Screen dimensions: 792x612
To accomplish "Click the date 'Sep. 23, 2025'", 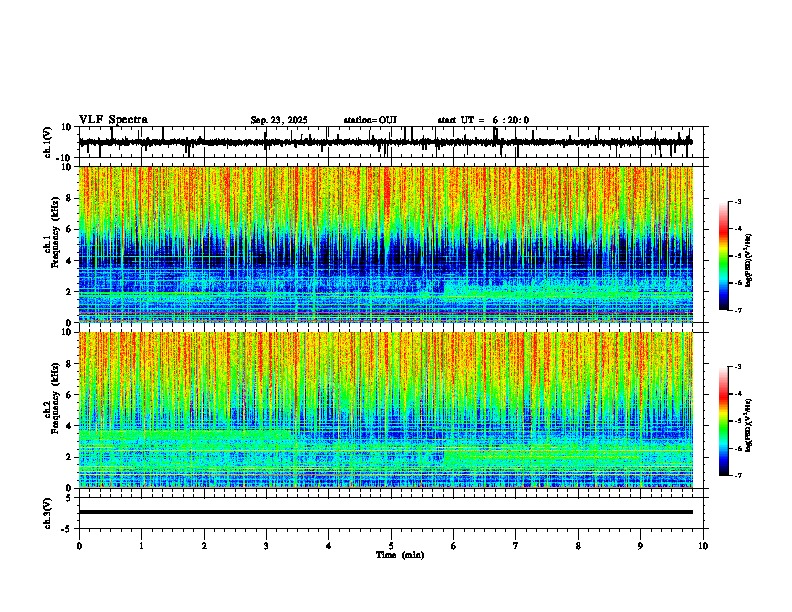I will pyautogui.click(x=279, y=120).
